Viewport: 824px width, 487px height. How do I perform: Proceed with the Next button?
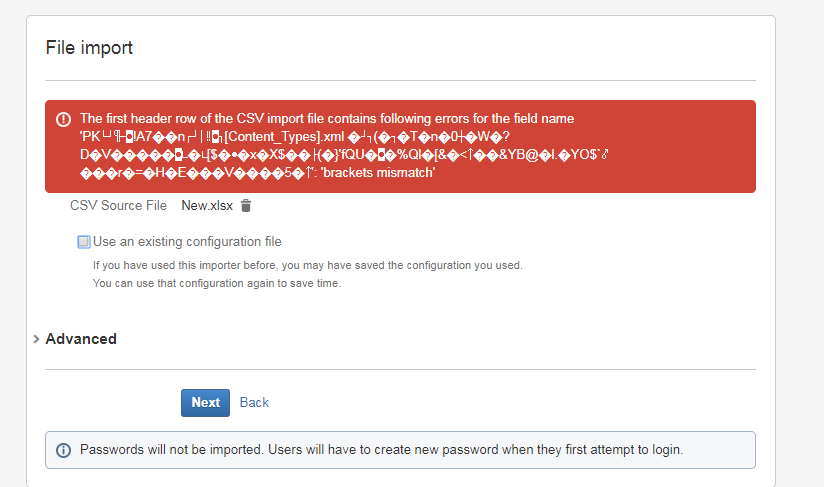point(205,403)
